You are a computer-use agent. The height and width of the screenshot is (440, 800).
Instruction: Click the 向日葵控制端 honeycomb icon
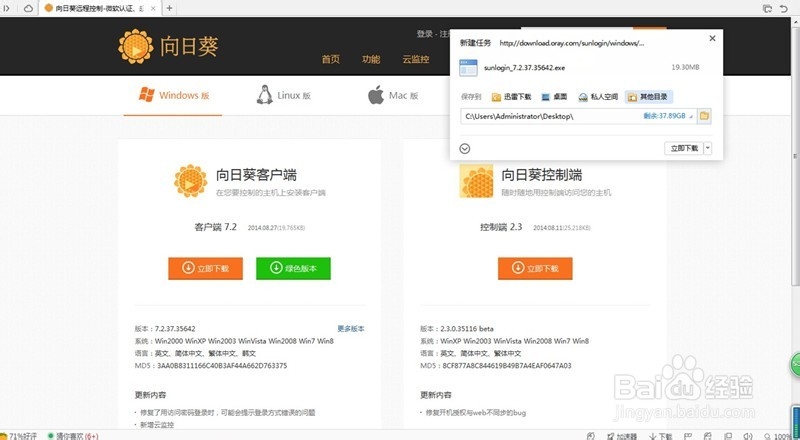477,181
